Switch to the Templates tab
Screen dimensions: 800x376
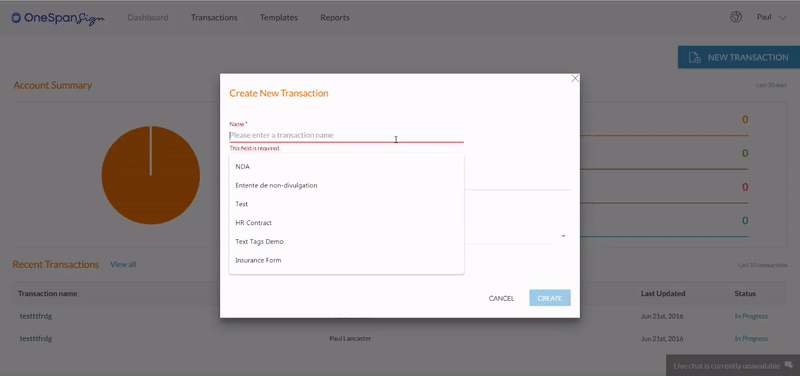point(279,17)
